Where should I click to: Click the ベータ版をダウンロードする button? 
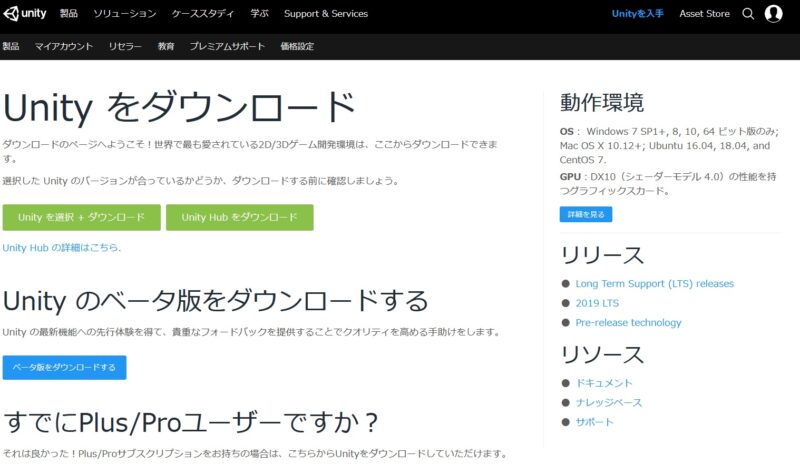(x=64, y=368)
